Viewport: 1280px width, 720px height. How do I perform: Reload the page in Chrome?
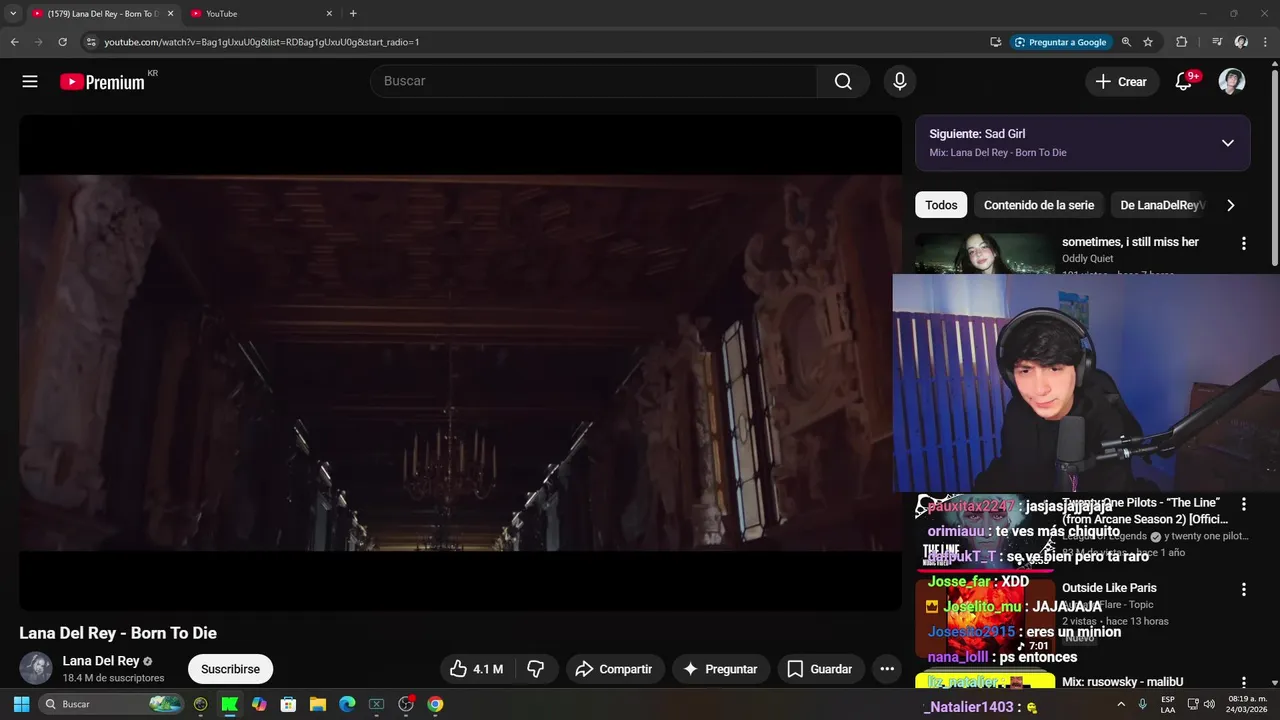click(62, 42)
